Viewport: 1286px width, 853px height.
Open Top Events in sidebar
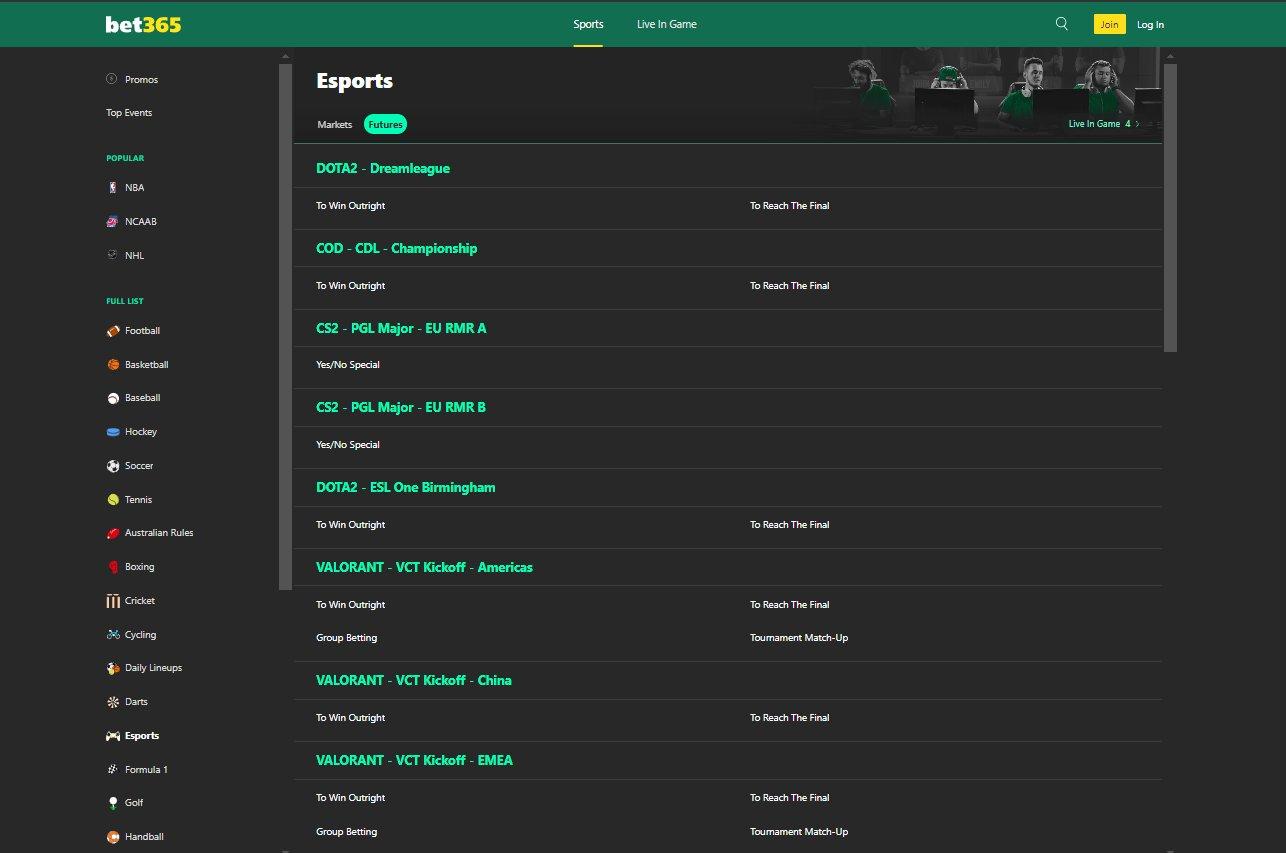pyautogui.click(x=129, y=113)
